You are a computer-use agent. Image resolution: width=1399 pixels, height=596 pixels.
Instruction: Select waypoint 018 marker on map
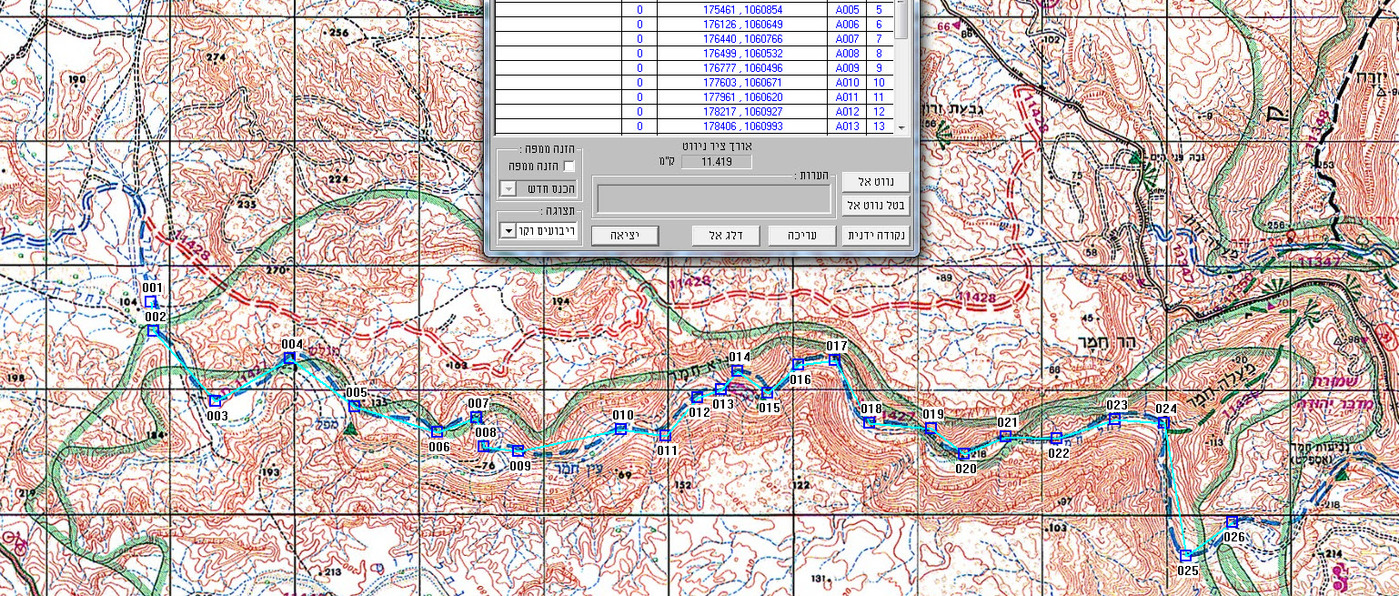pyautogui.click(x=870, y=422)
